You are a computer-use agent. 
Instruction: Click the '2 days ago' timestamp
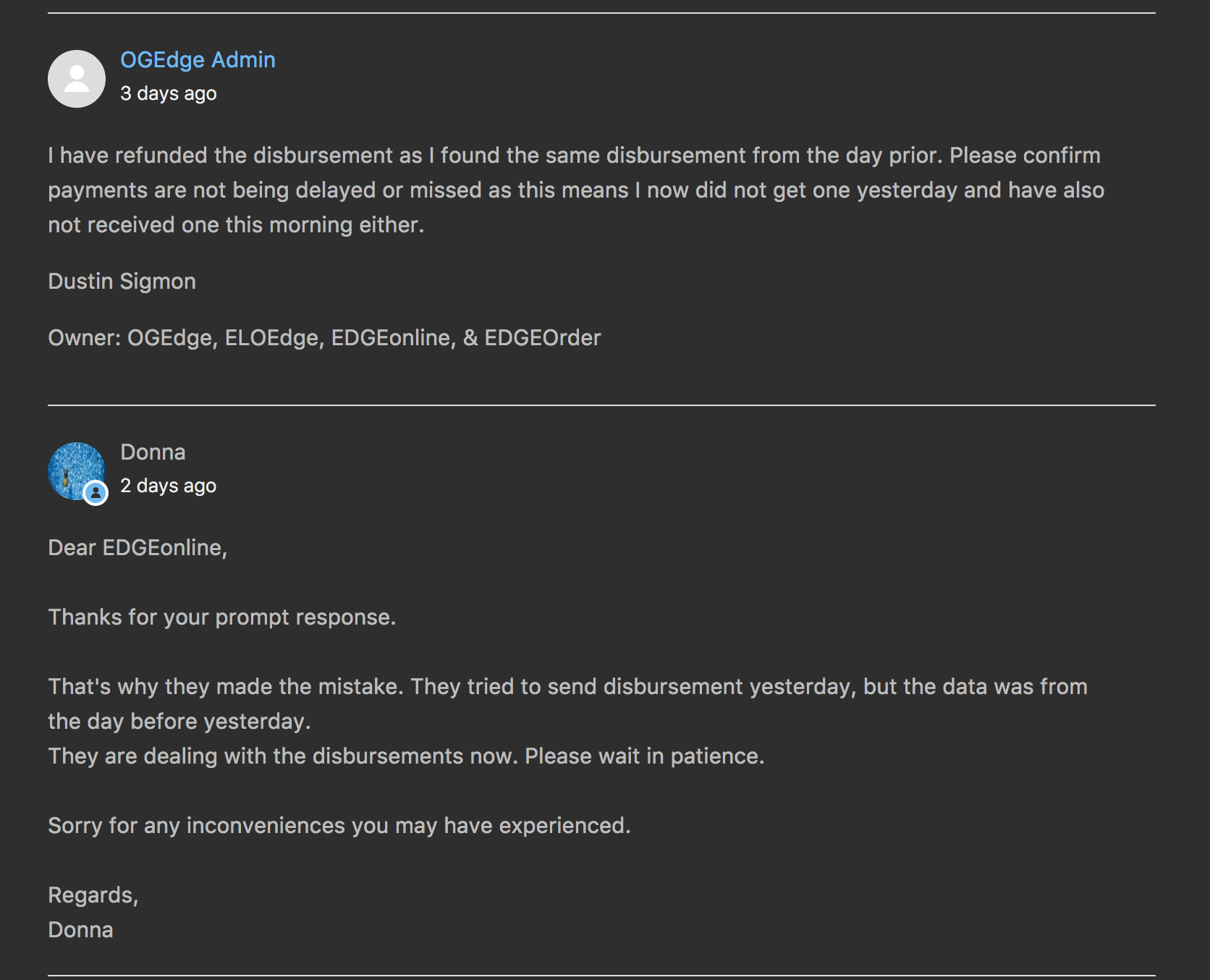168,486
